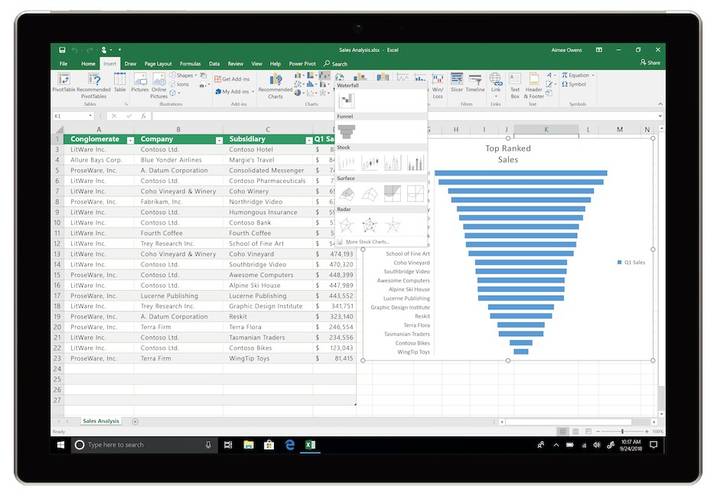Click the PivotTable button in the ribbon

click(63, 82)
